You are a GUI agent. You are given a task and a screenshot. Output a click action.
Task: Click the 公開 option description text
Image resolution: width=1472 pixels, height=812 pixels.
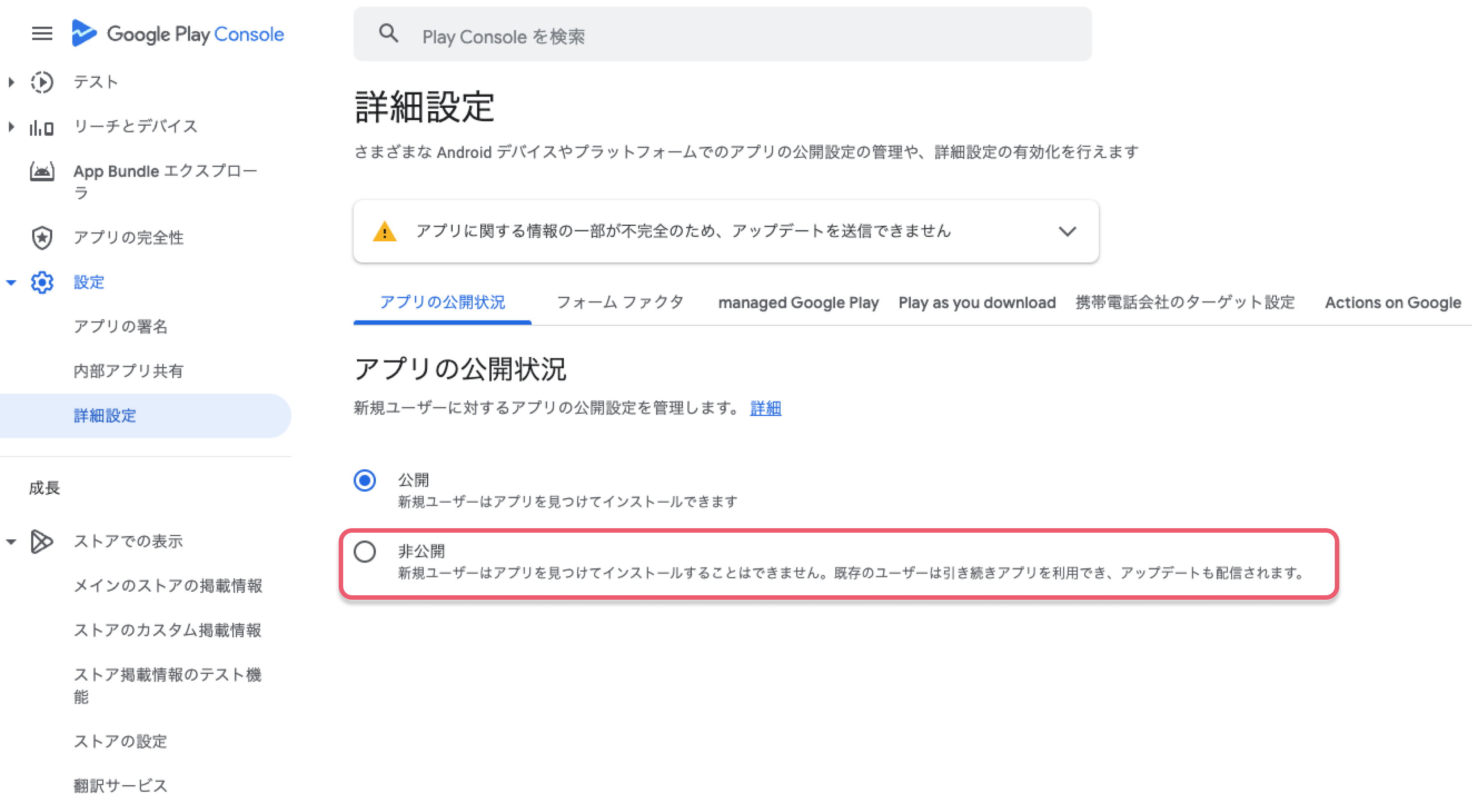[x=568, y=502]
